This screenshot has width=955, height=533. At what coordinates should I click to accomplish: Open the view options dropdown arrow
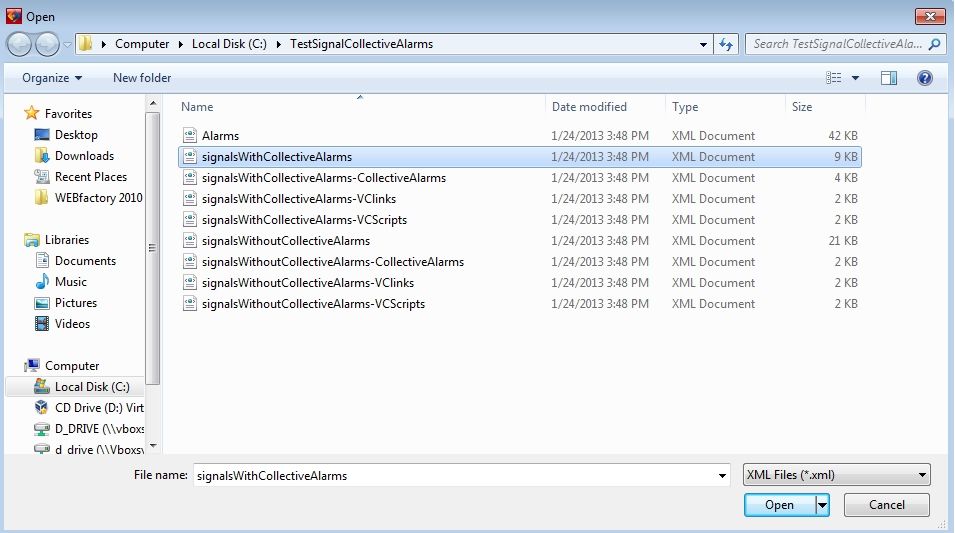pyautogui.click(x=855, y=78)
